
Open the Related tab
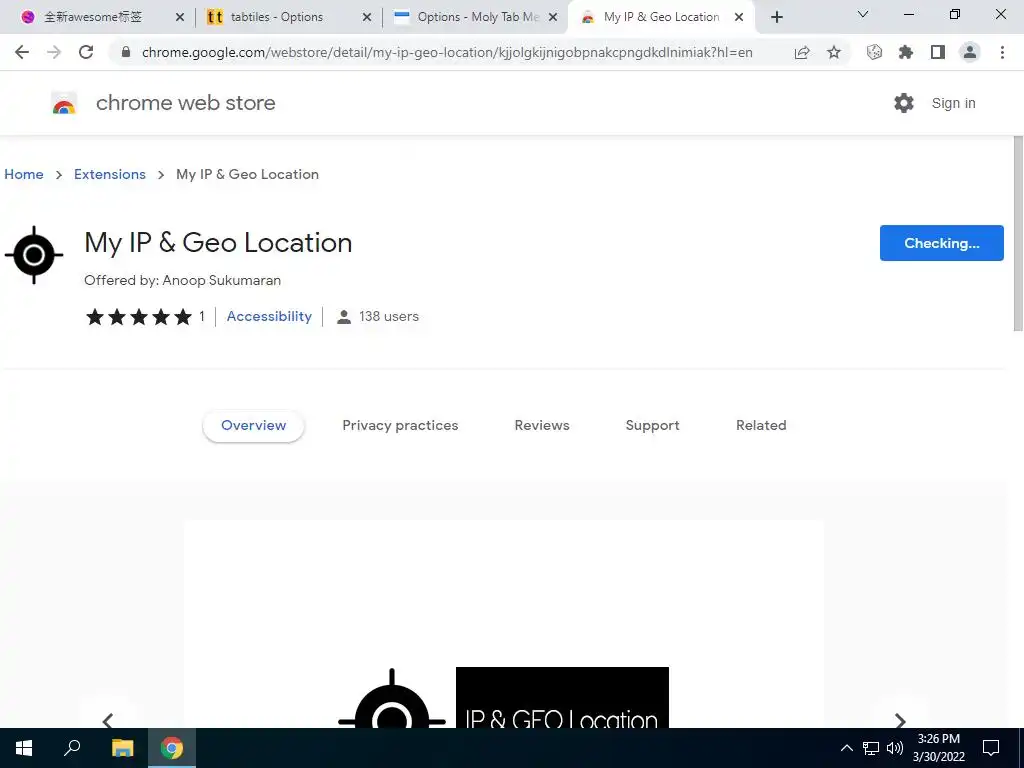pos(761,426)
